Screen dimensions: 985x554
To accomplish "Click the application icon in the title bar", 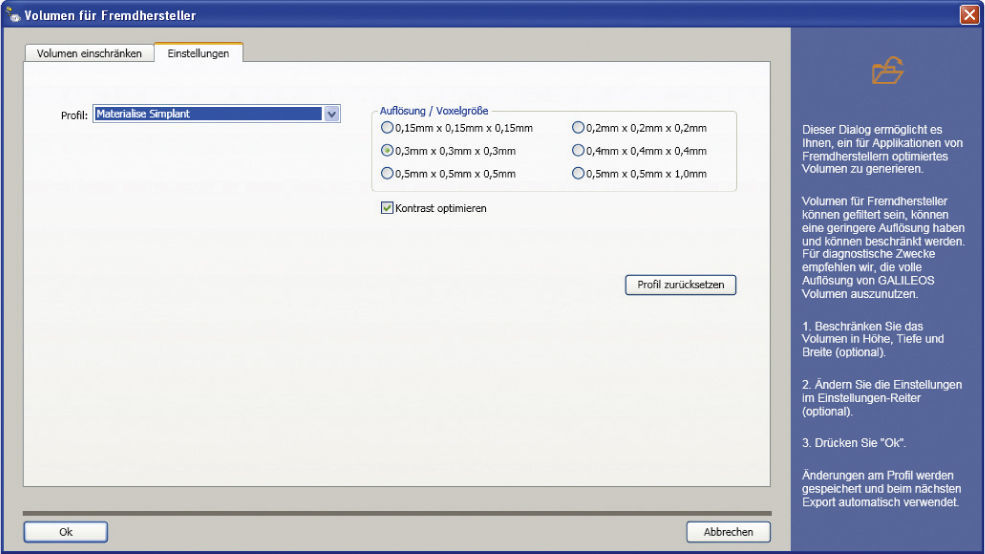I will (13, 15).
